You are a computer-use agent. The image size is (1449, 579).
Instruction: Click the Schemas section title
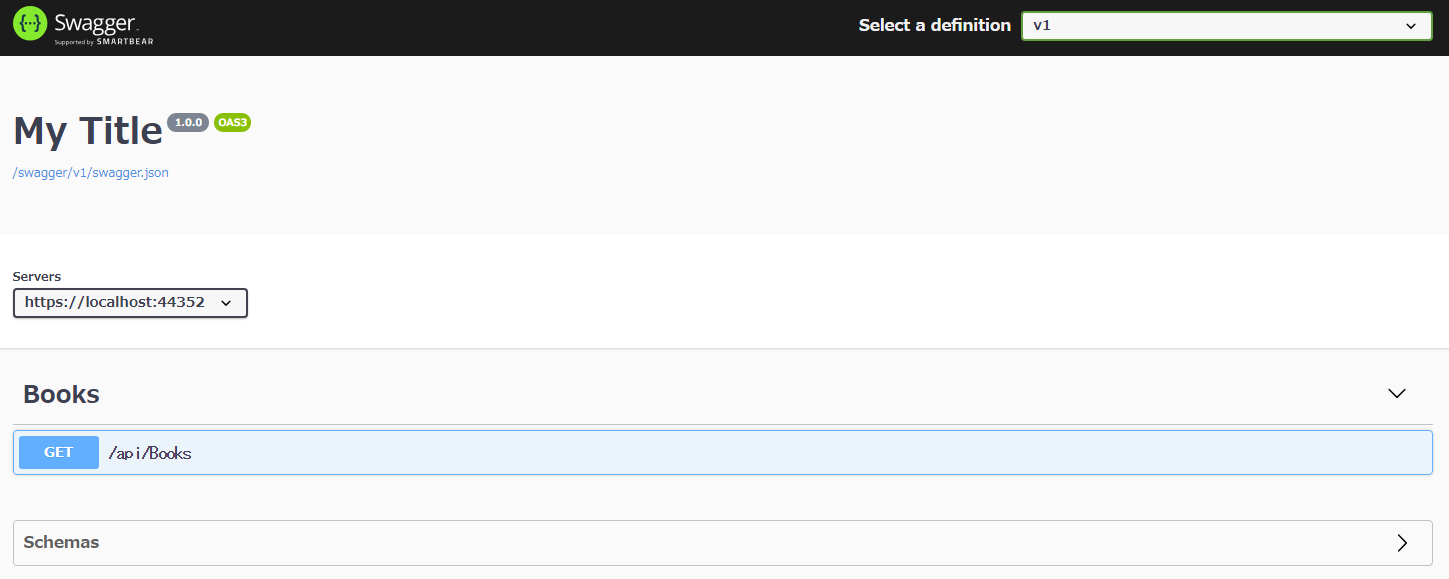tap(61, 542)
